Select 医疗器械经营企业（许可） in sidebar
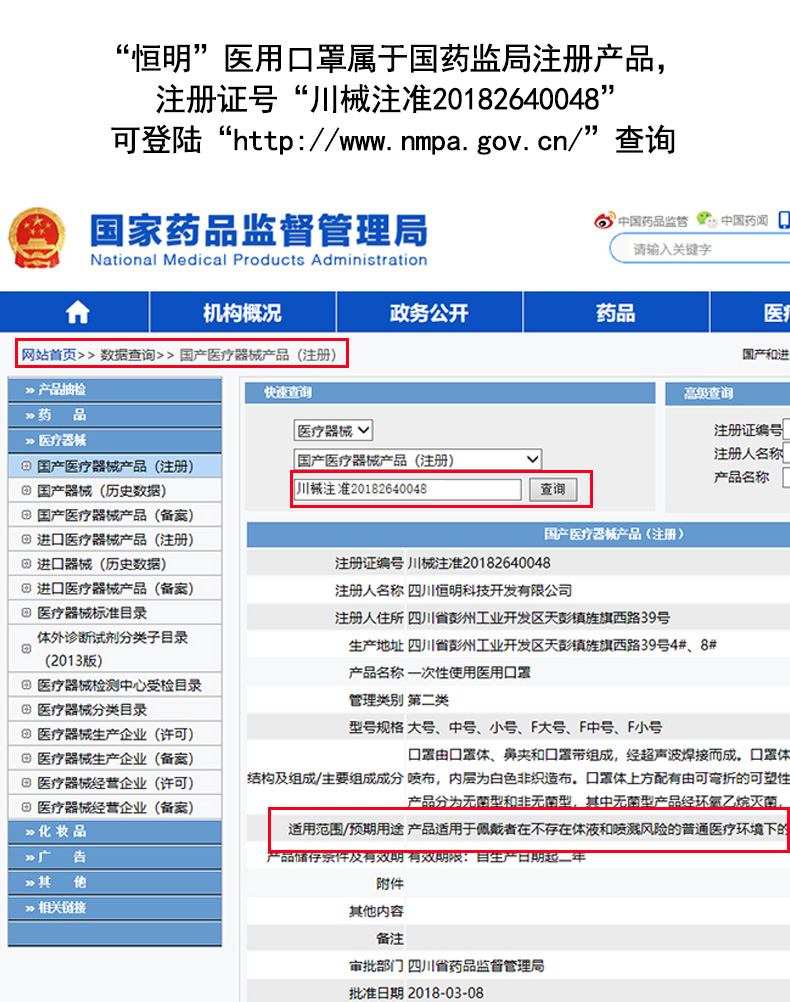 click(115, 783)
